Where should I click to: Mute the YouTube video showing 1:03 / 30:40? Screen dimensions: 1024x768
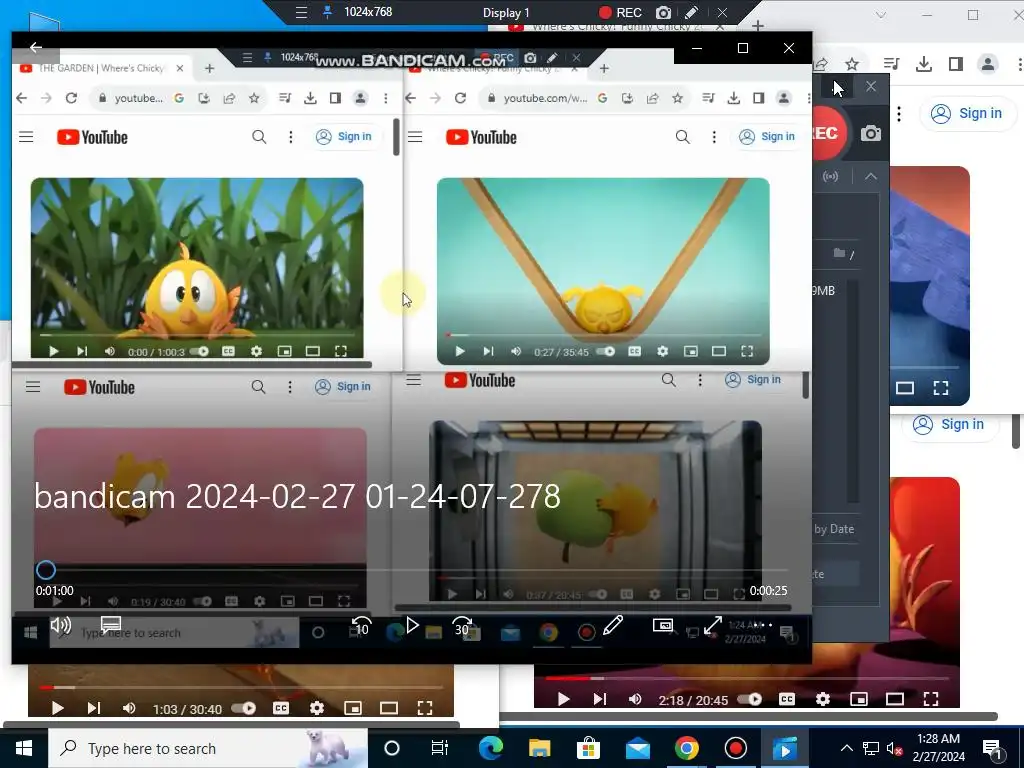click(x=129, y=708)
